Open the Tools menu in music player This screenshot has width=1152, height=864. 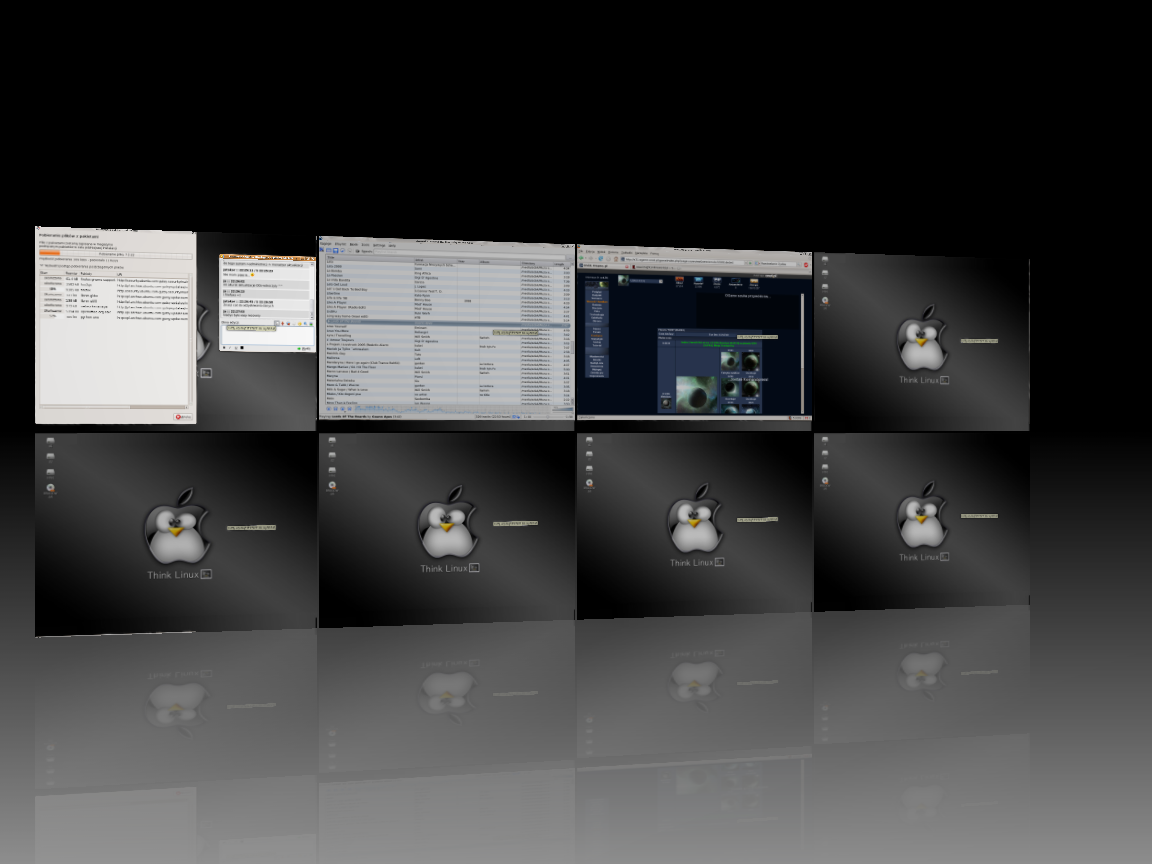tap(365, 245)
